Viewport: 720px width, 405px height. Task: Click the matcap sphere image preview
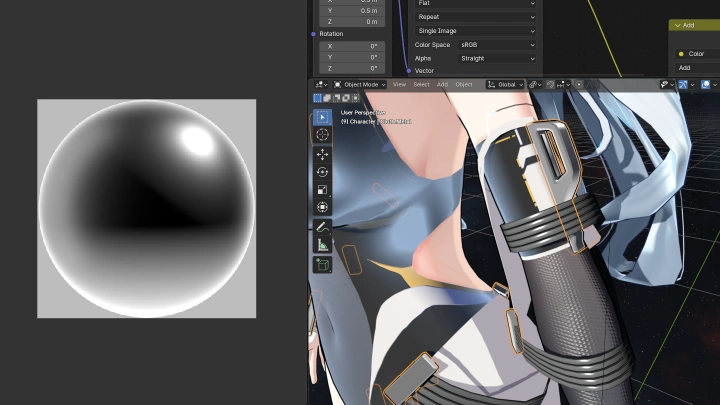[146, 208]
